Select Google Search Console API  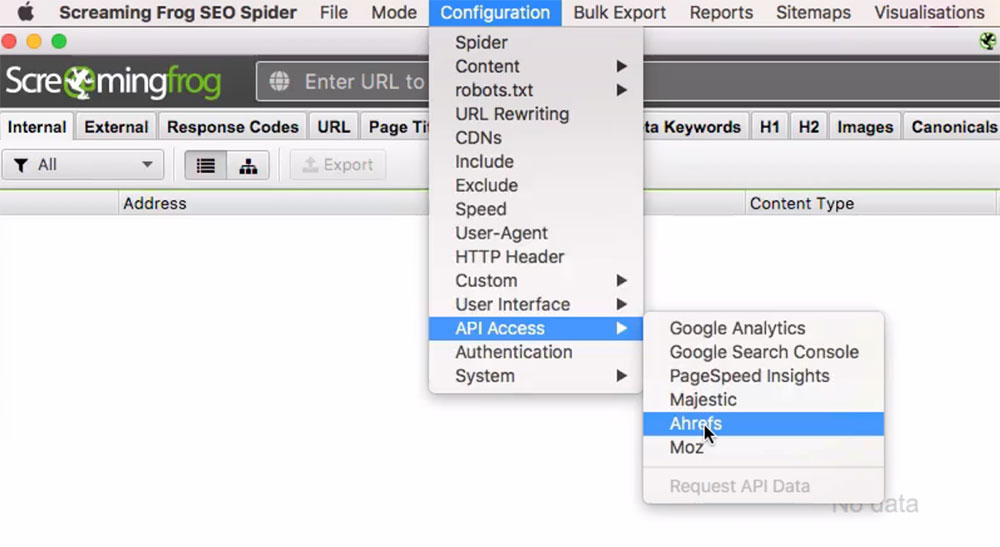(x=763, y=352)
